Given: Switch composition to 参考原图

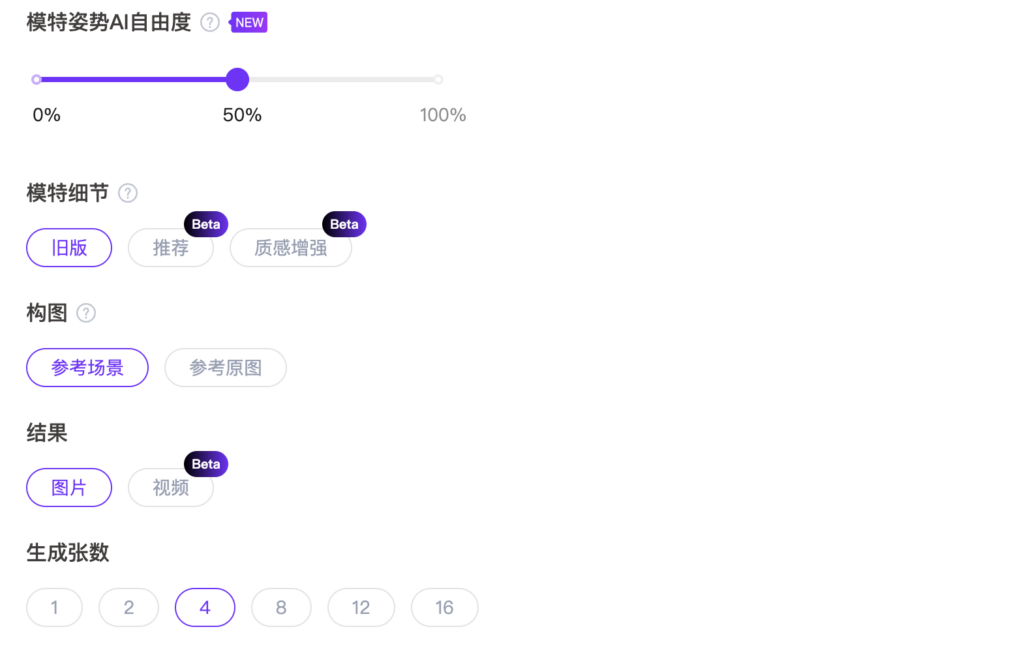Looking at the screenshot, I should click(225, 368).
